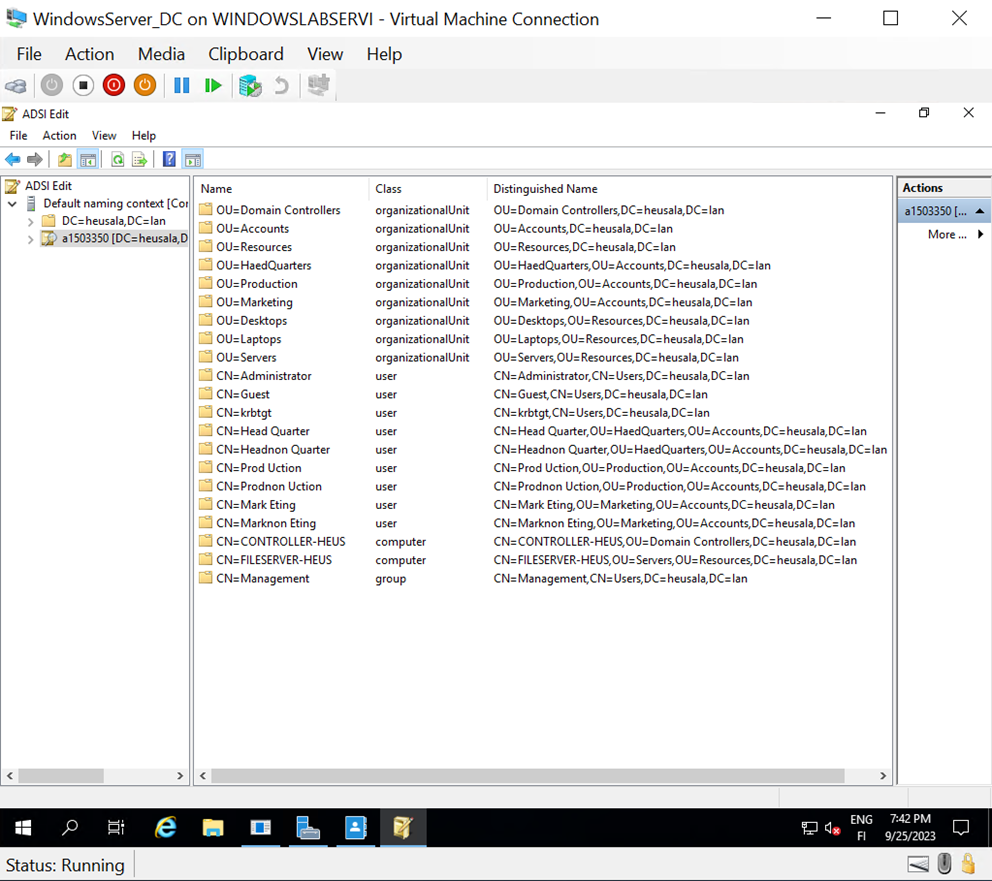Click the Export List toolbar icon
Screen dimensions: 992x881
(138, 158)
